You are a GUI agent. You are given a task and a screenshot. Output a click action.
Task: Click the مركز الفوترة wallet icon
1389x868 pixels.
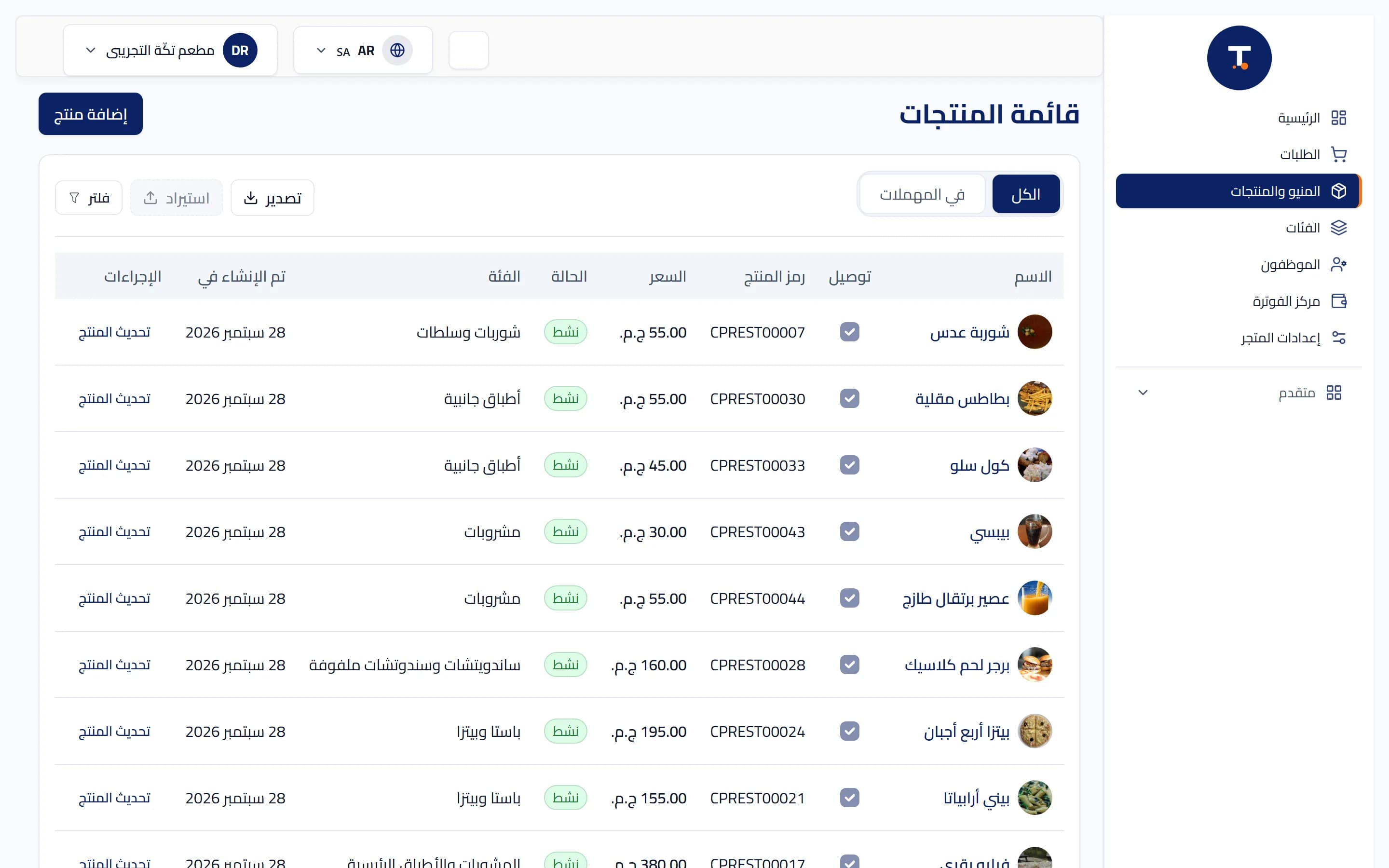pos(1338,301)
